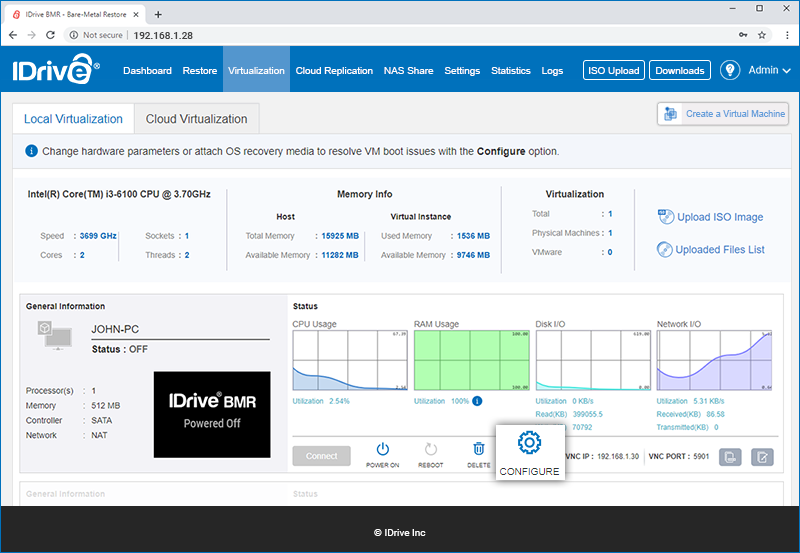Click the IDrive logo

tap(56, 69)
